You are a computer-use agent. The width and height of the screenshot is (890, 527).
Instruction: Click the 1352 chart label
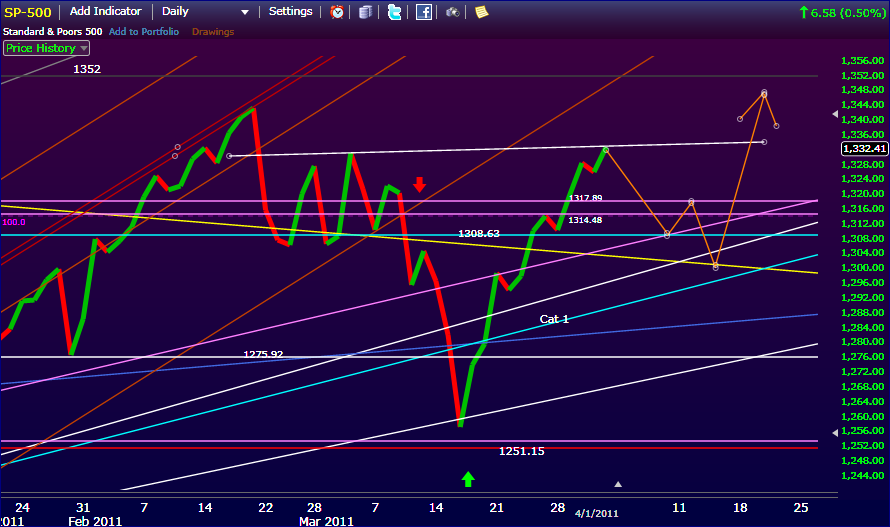87,69
